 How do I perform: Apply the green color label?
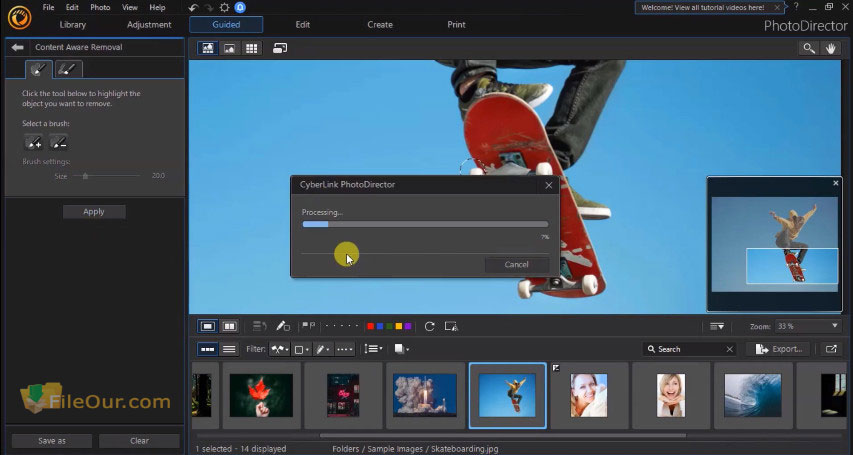click(x=389, y=326)
